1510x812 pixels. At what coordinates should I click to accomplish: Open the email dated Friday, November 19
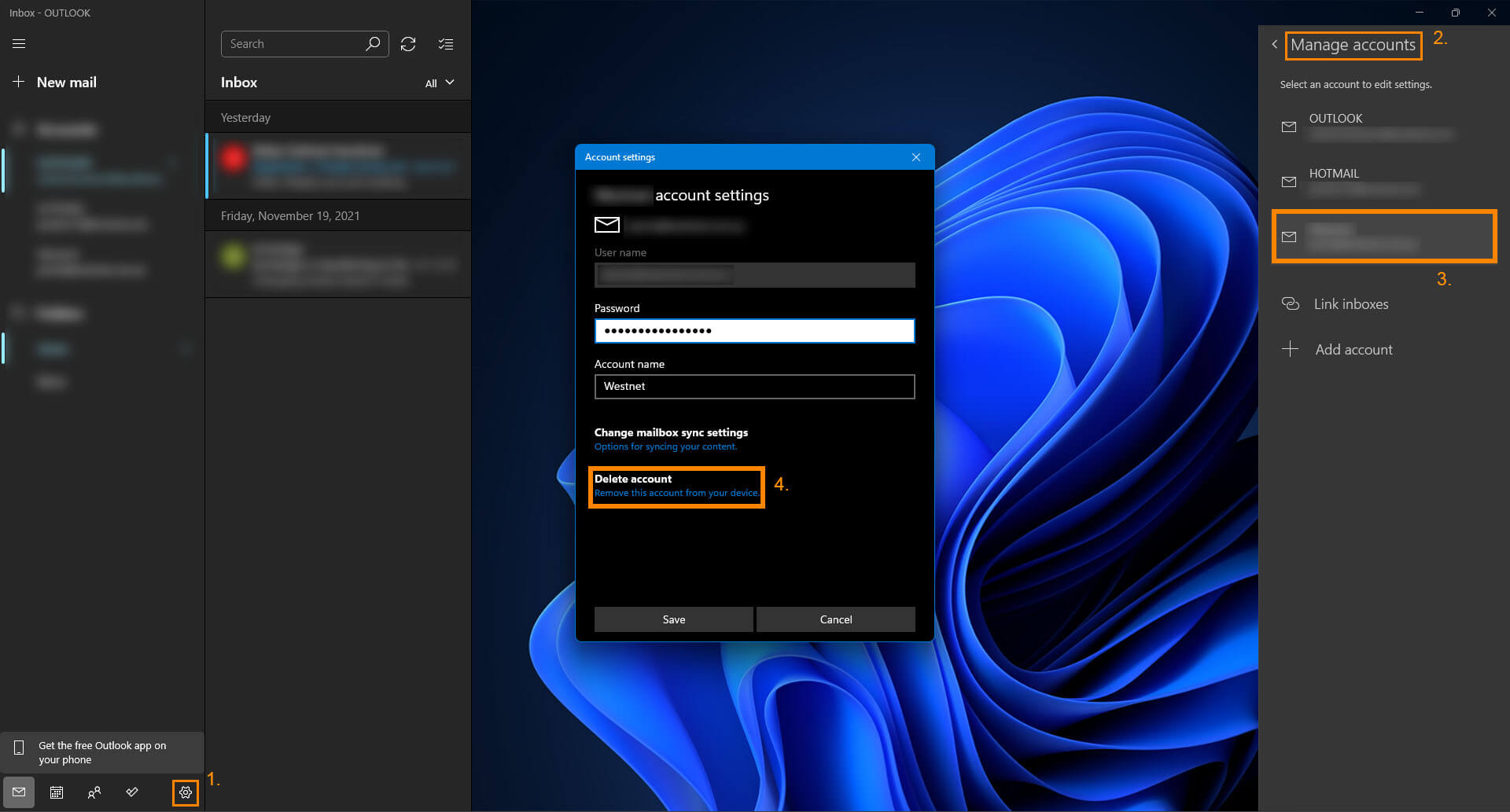coord(338,264)
